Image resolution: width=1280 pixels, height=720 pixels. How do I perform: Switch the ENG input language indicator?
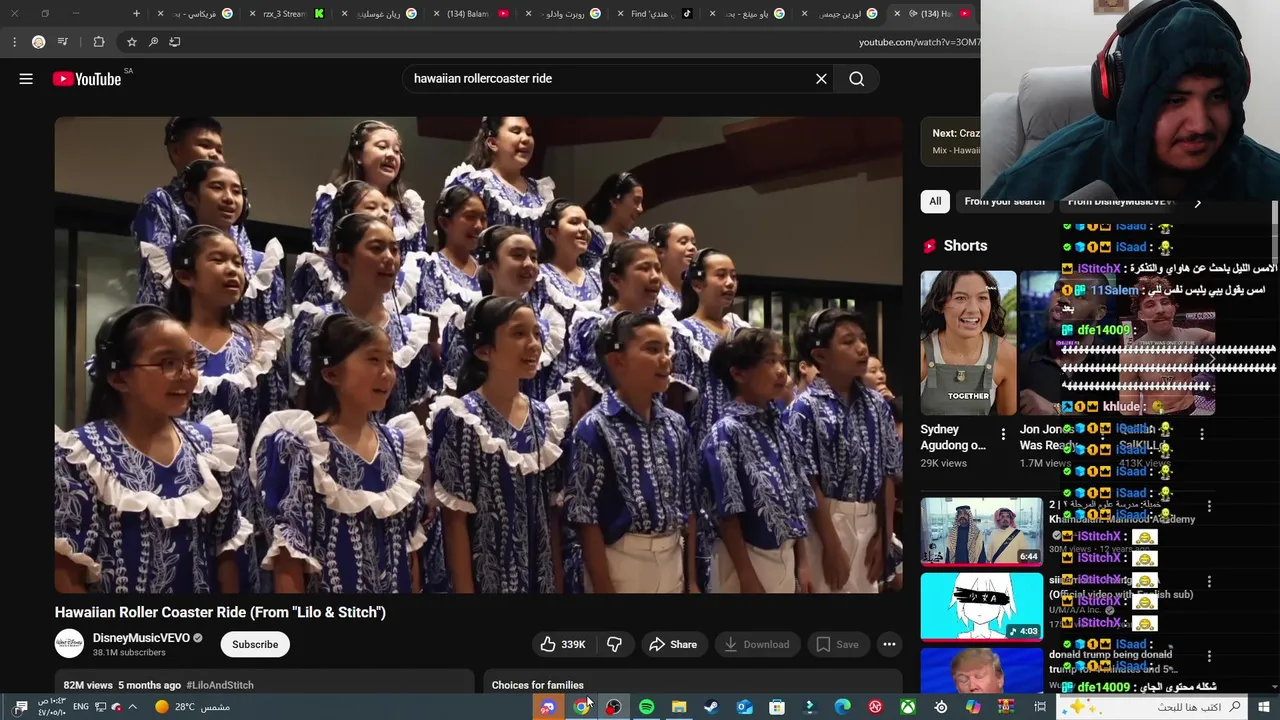tap(80, 707)
